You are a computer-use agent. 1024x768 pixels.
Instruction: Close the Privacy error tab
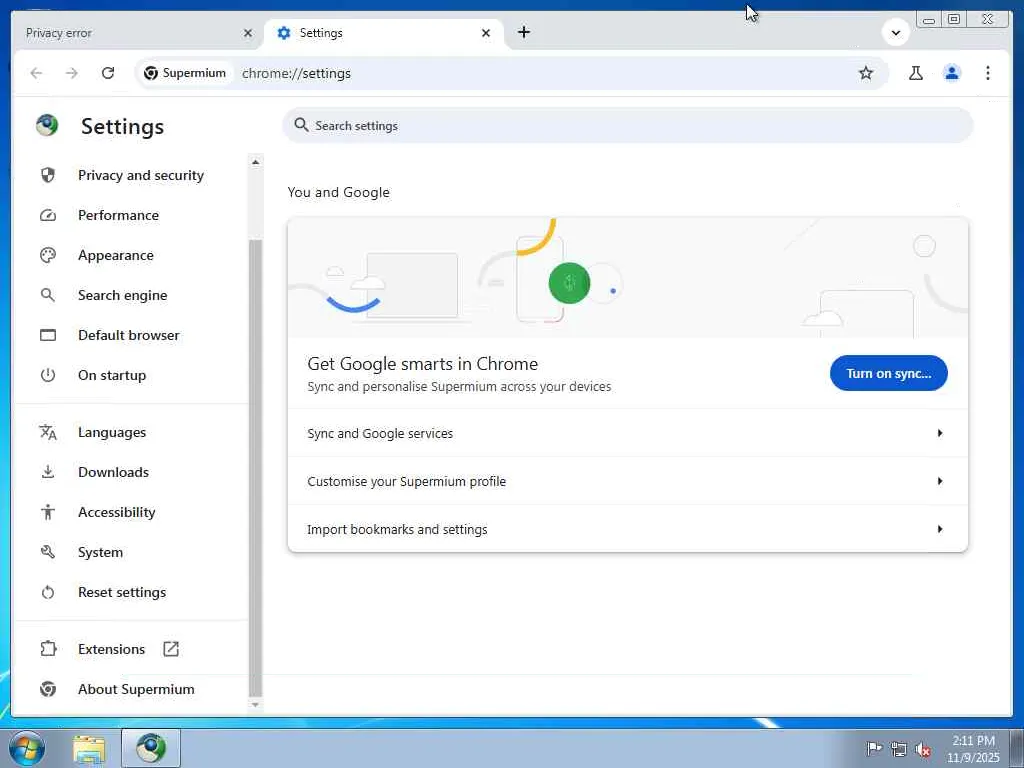(x=248, y=33)
